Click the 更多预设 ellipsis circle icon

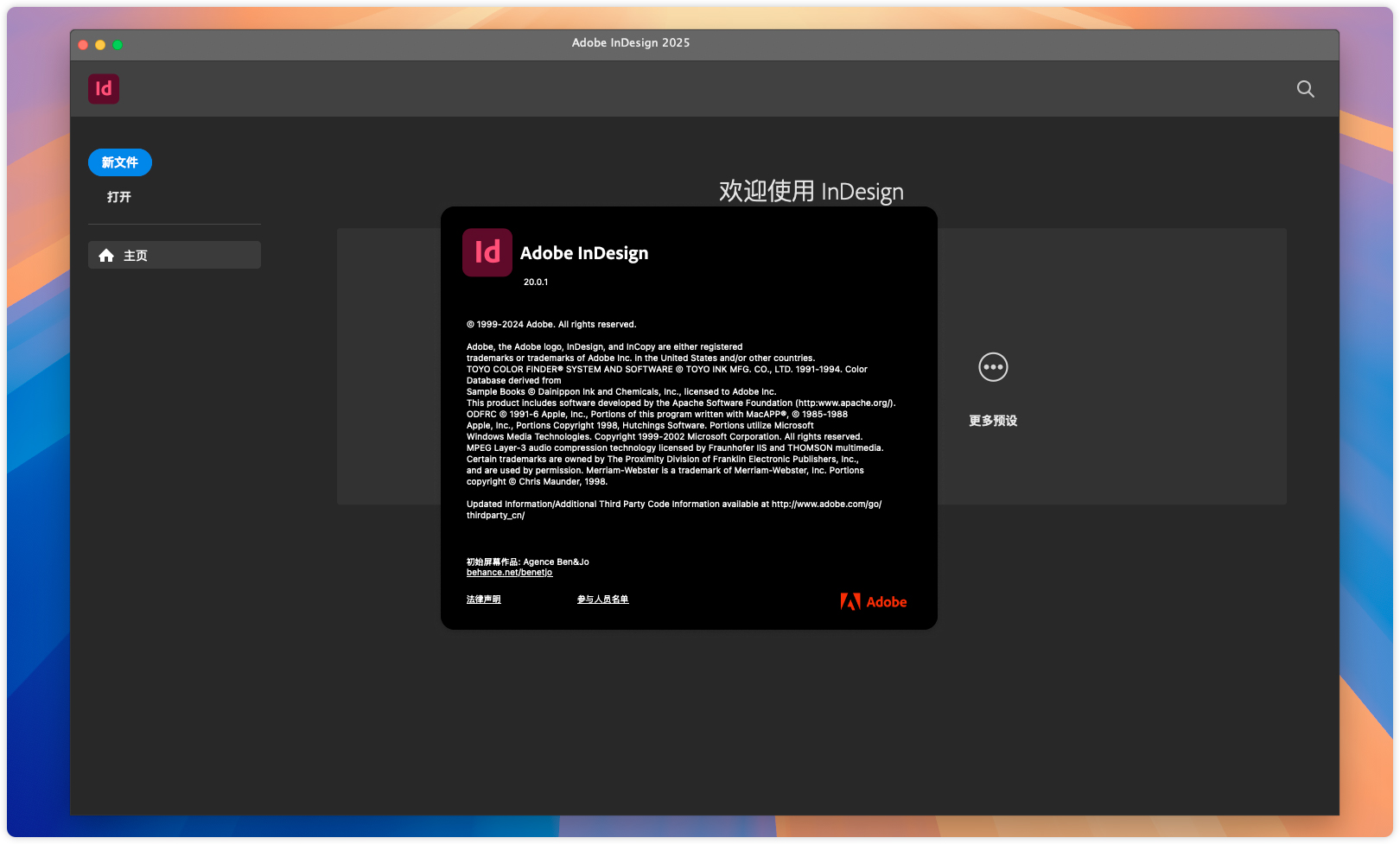993,367
